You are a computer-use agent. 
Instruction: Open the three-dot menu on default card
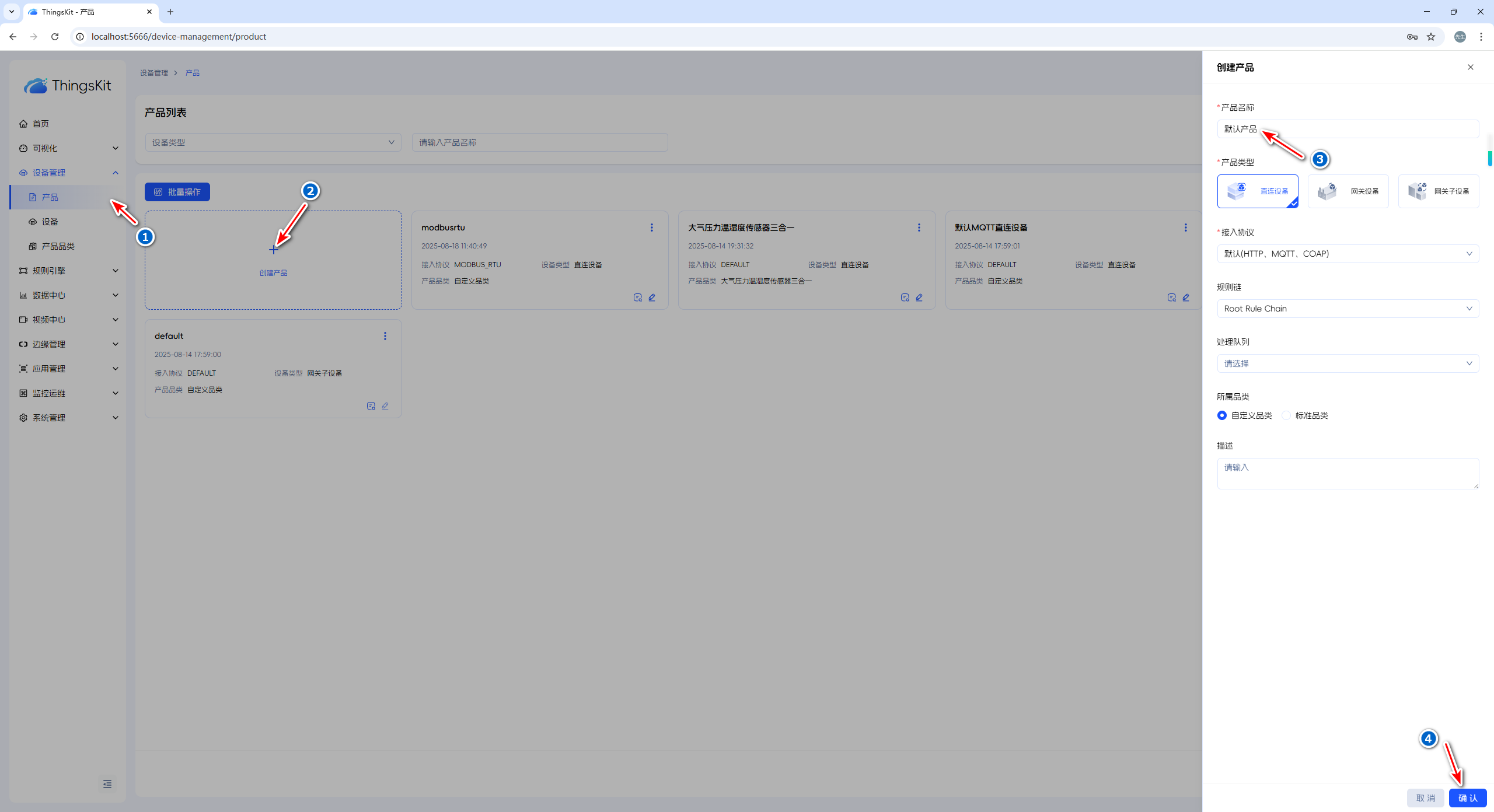385,336
